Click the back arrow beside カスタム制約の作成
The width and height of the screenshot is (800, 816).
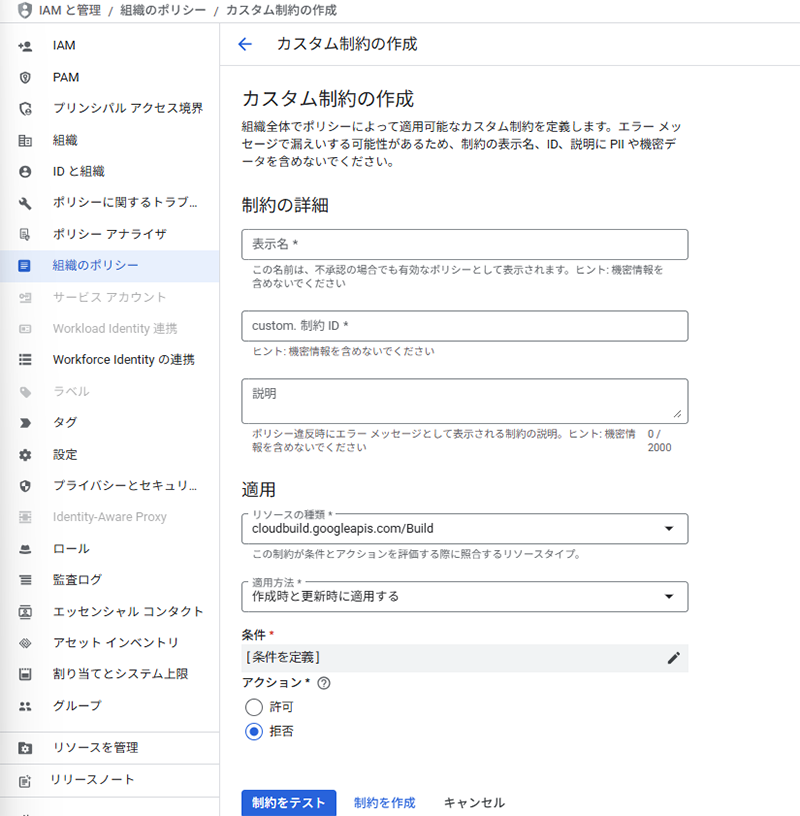coord(245,44)
